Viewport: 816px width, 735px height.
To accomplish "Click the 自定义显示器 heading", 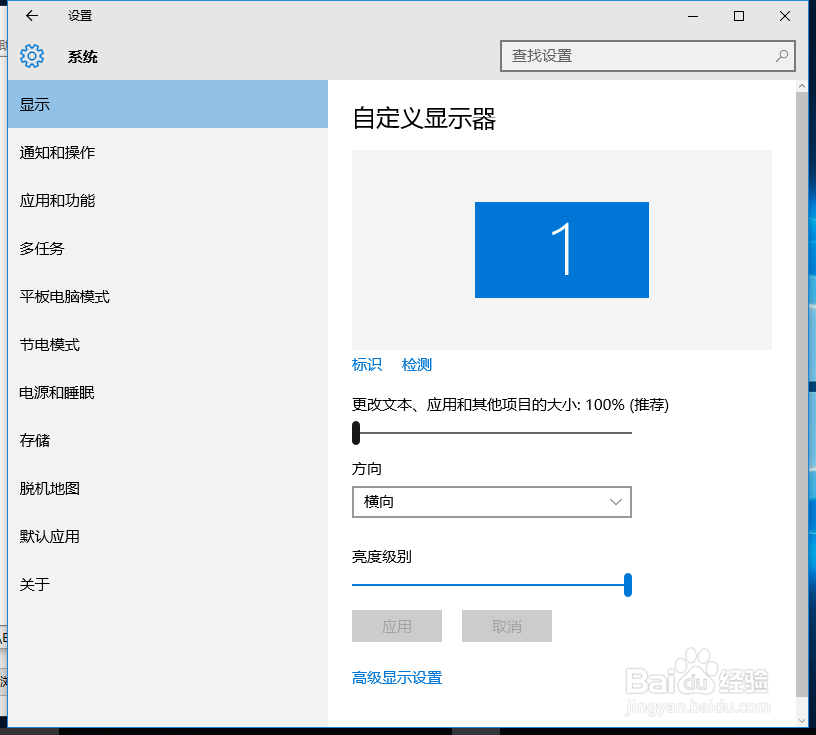I will (424, 118).
